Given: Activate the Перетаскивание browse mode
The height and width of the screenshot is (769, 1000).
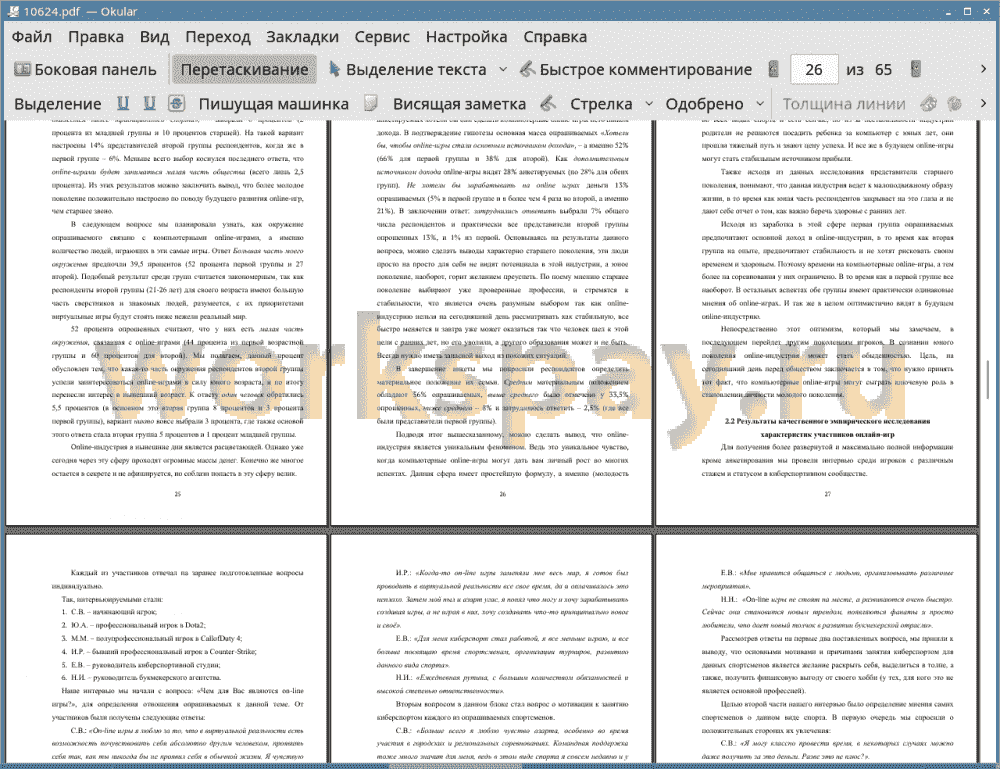Looking at the screenshot, I should (244, 70).
